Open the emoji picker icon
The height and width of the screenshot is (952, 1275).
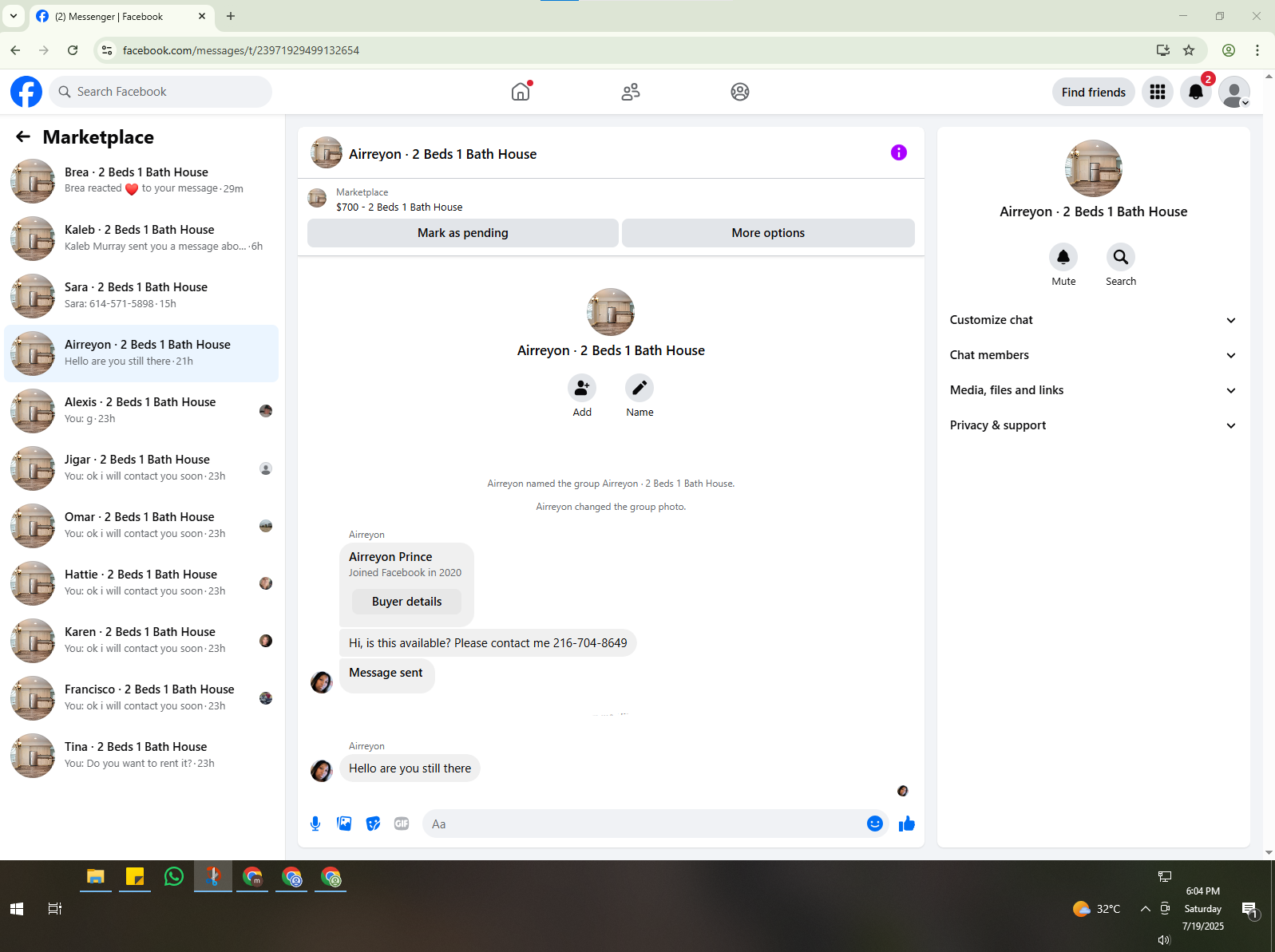[x=875, y=824]
